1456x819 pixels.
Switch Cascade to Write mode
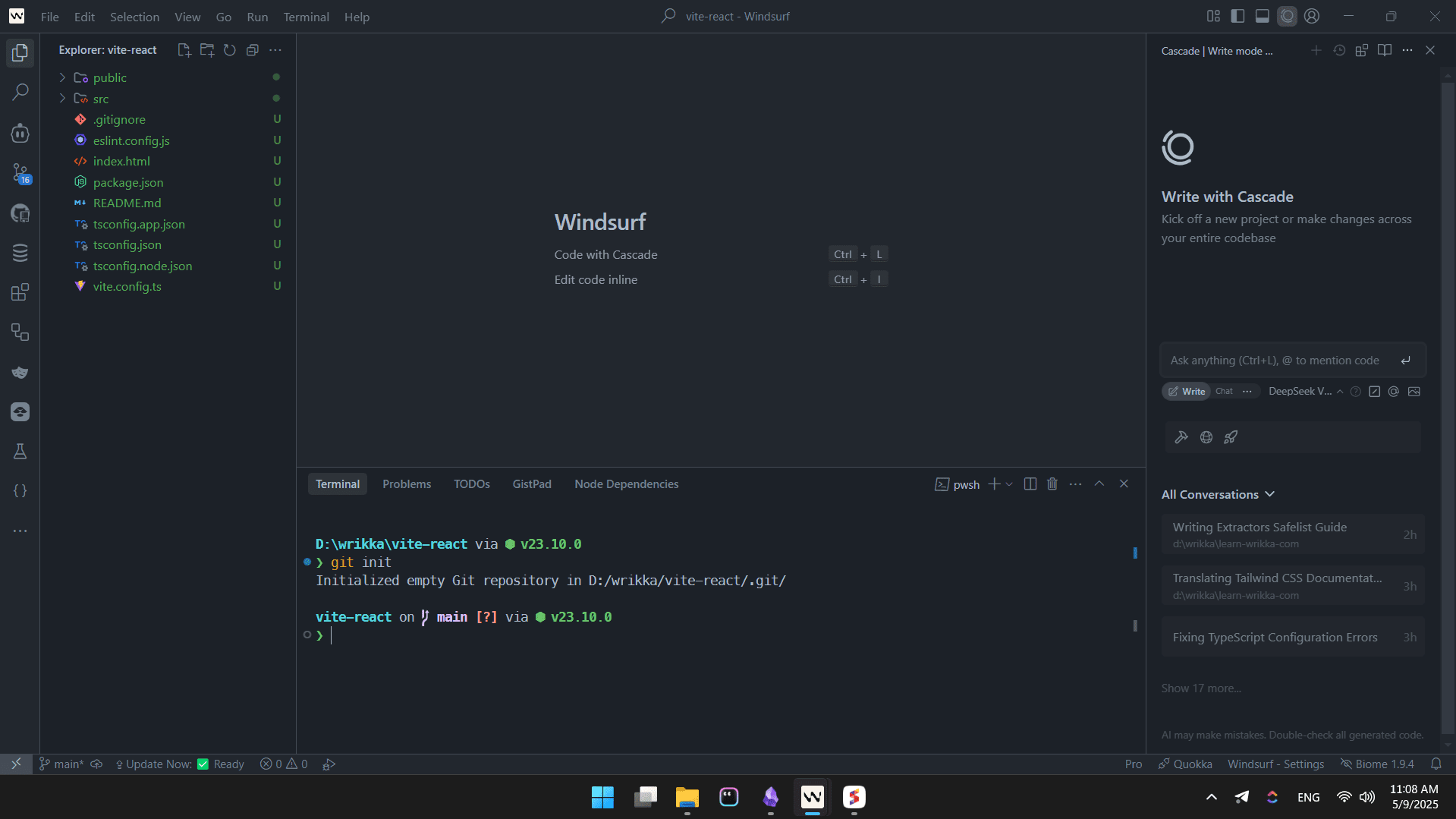click(x=1187, y=392)
